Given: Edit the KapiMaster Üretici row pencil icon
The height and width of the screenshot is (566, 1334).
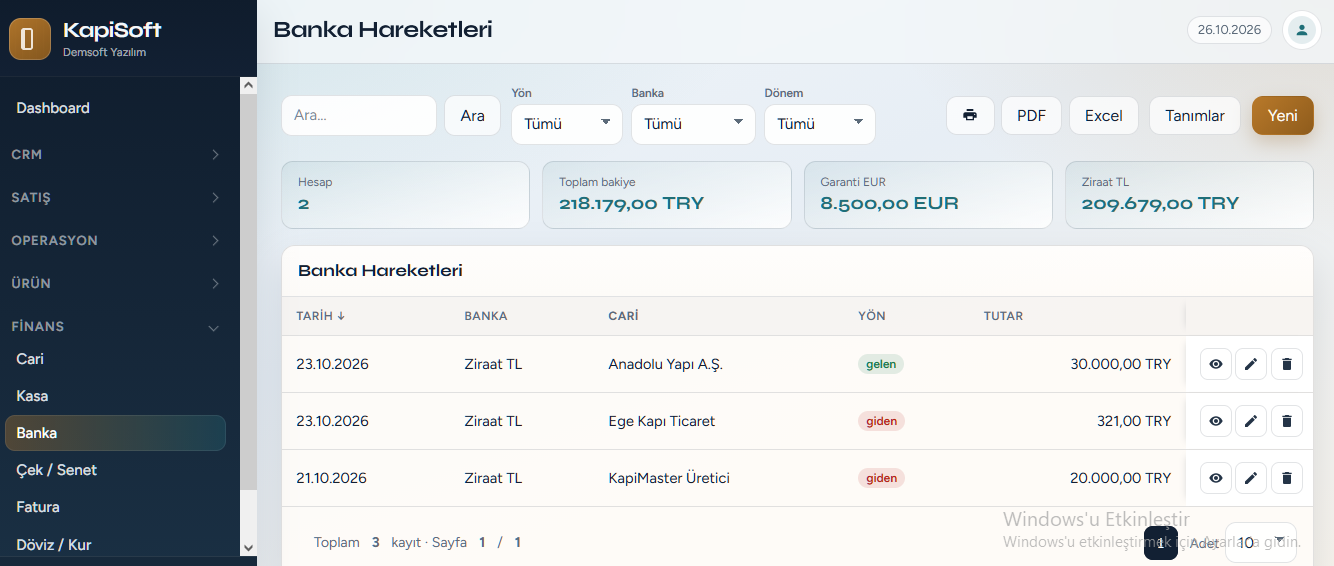Looking at the screenshot, I should [x=1251, y=478].
